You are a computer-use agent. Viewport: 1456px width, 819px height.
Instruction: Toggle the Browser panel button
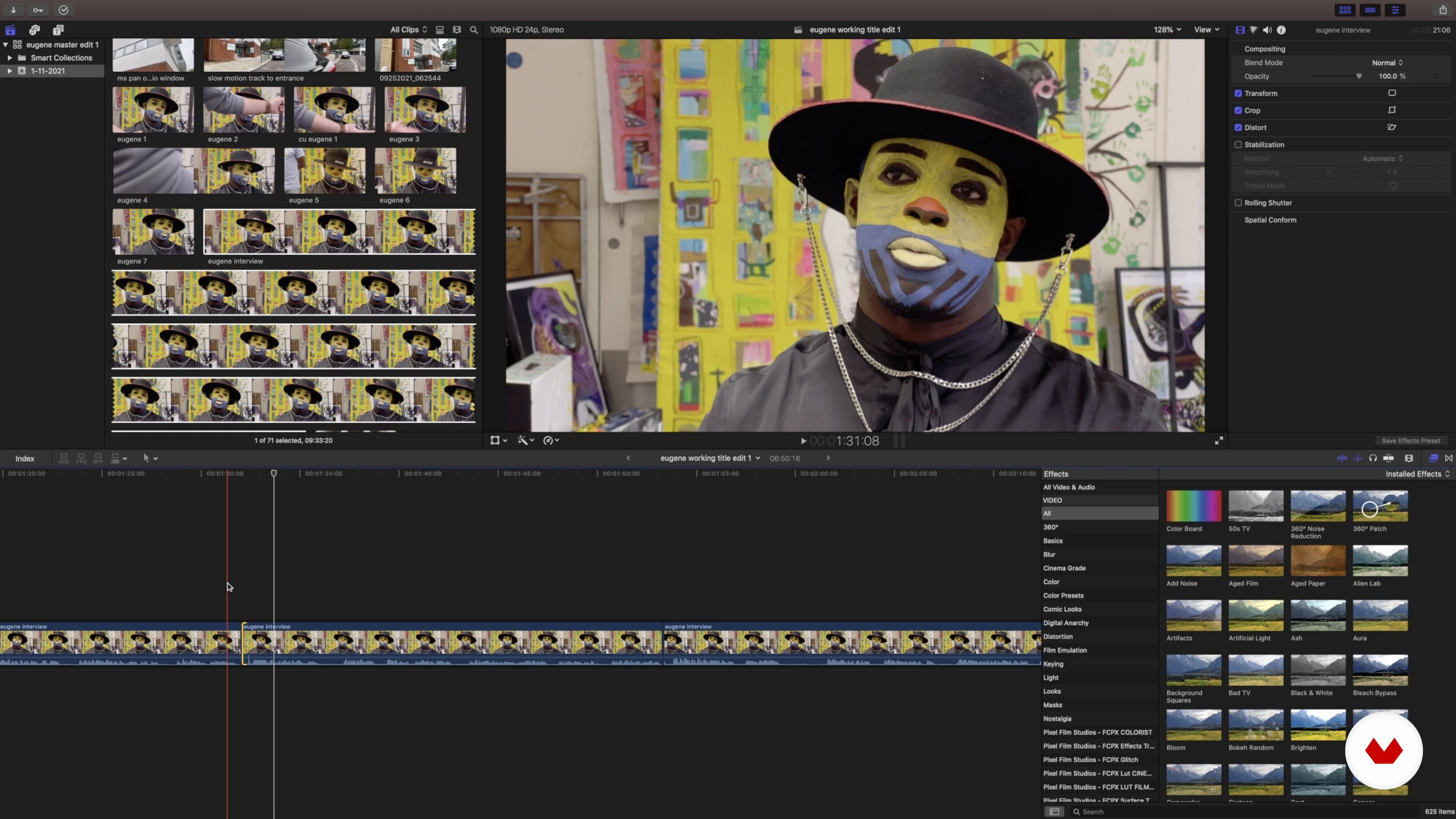(x=1345, y=10)
